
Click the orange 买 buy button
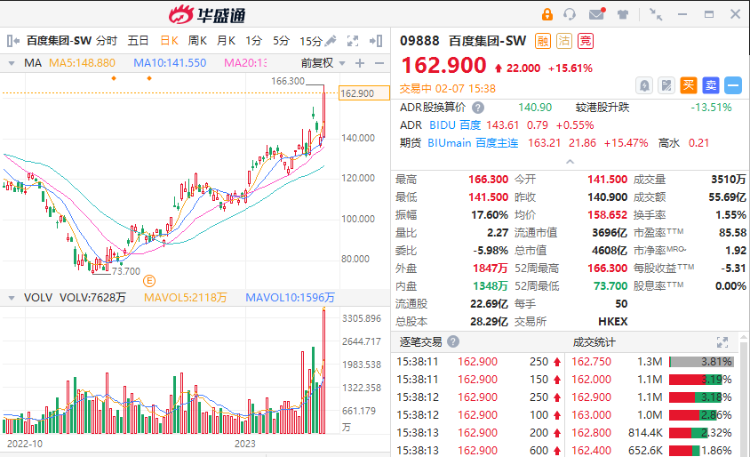click(x=688, y=86)
